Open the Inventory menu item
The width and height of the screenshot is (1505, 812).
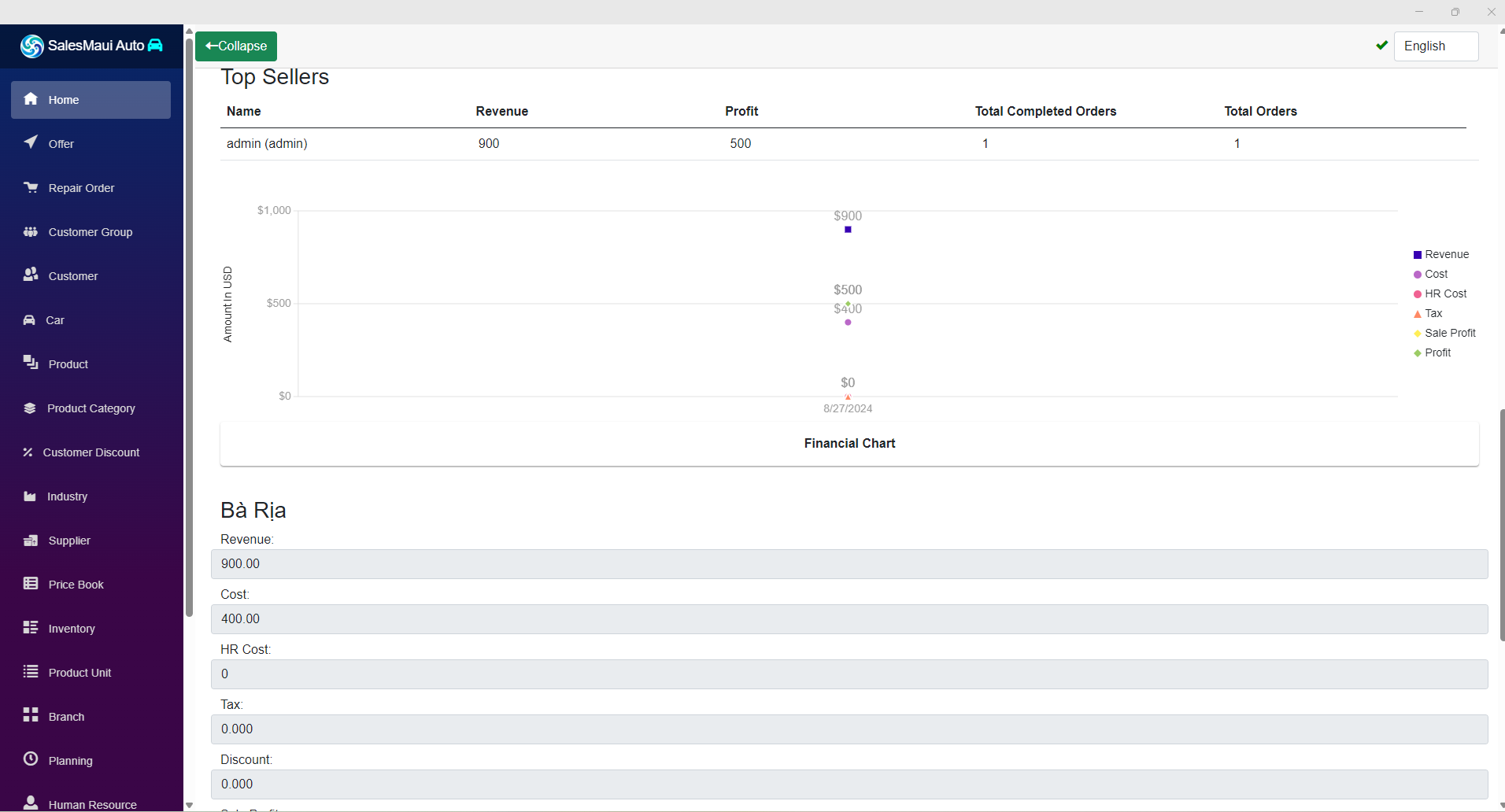pos(72,629)
